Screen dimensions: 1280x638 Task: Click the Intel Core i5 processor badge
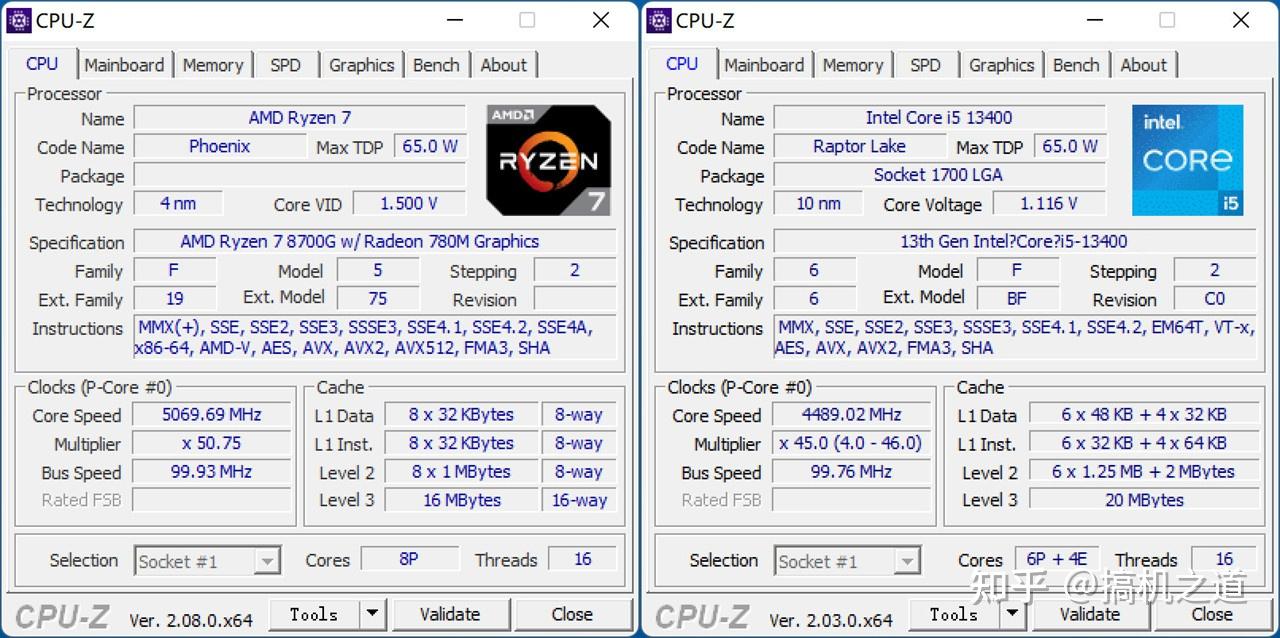coord(1188,160)
